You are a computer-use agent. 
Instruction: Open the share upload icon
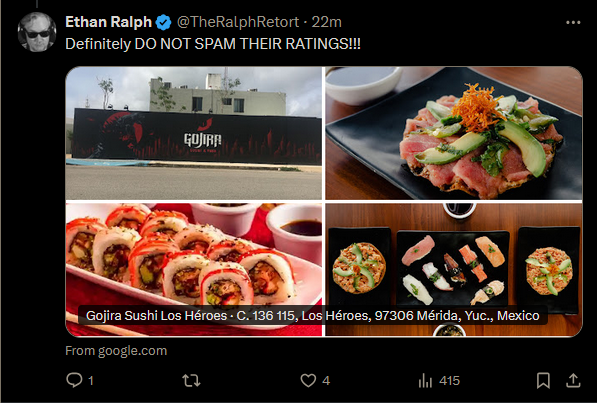point(573,380)
